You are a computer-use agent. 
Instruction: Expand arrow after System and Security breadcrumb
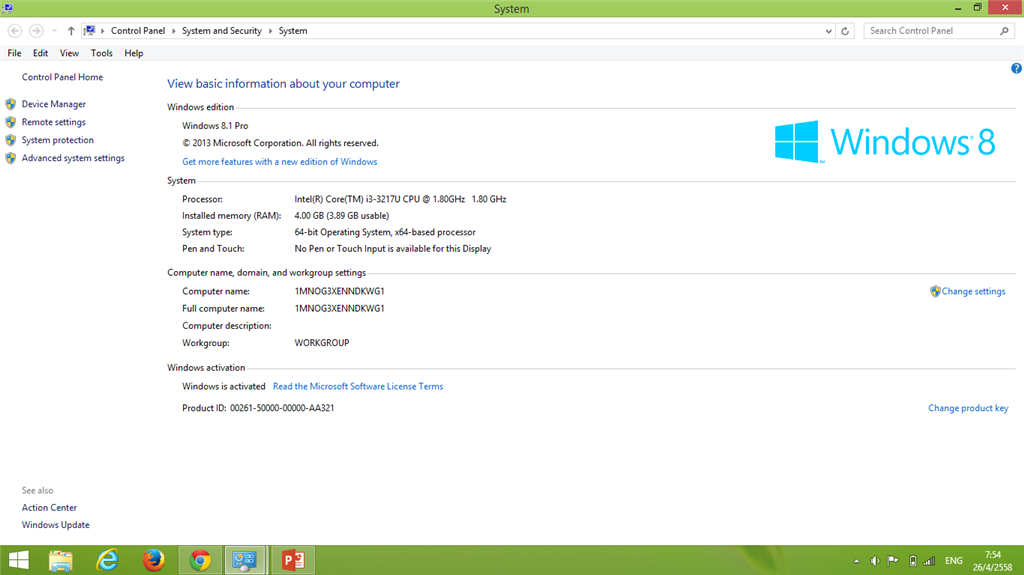coord(270,31)
